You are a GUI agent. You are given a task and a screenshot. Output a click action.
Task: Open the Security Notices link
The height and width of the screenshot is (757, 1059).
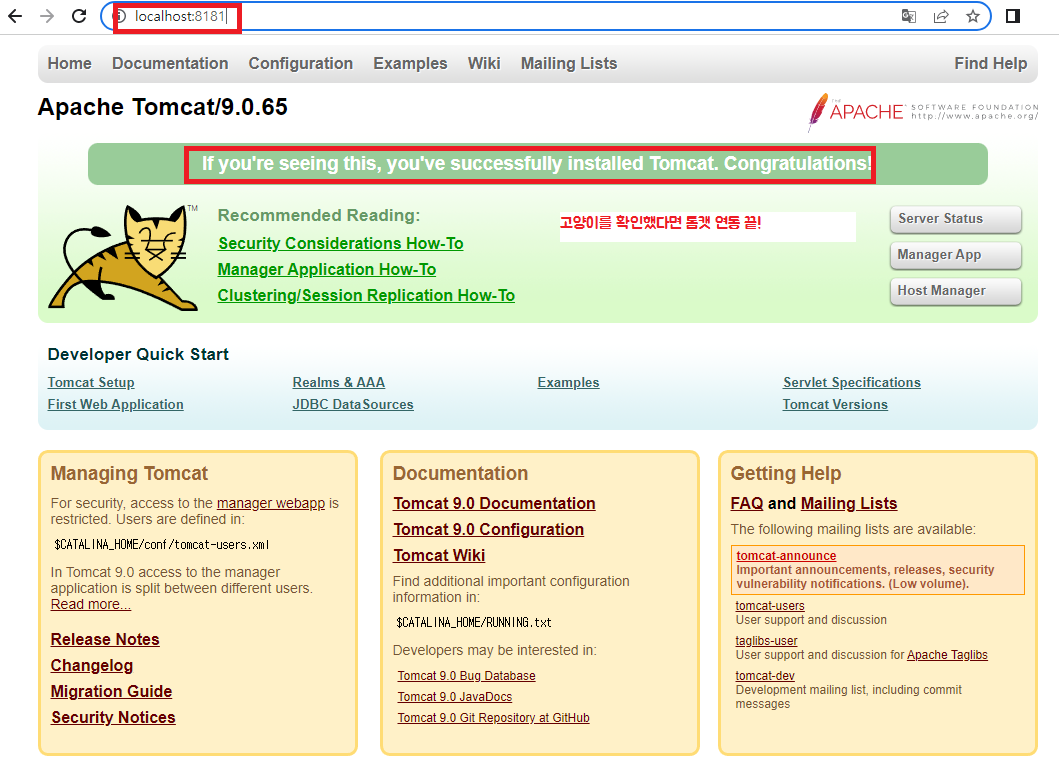point(113,718)
